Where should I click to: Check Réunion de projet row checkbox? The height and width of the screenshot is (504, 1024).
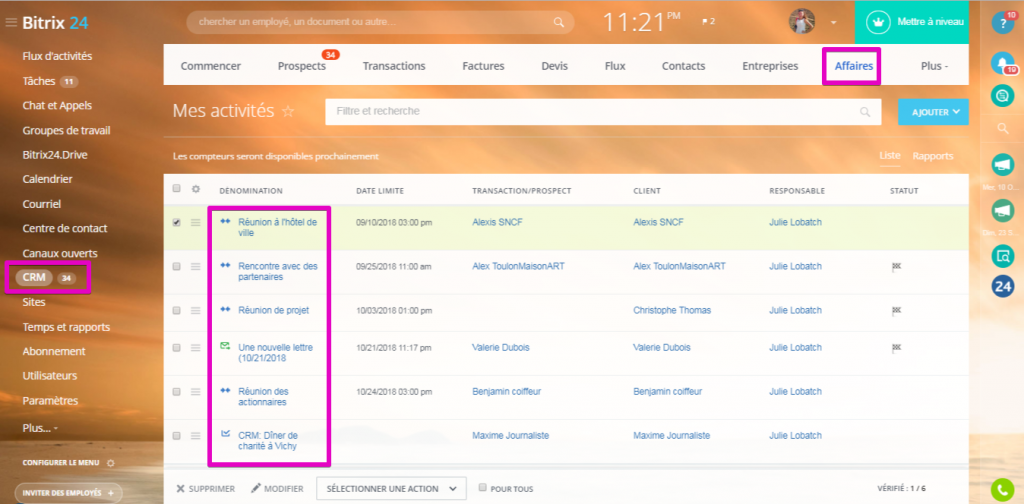pyautogui.click(x=176, y=311)
